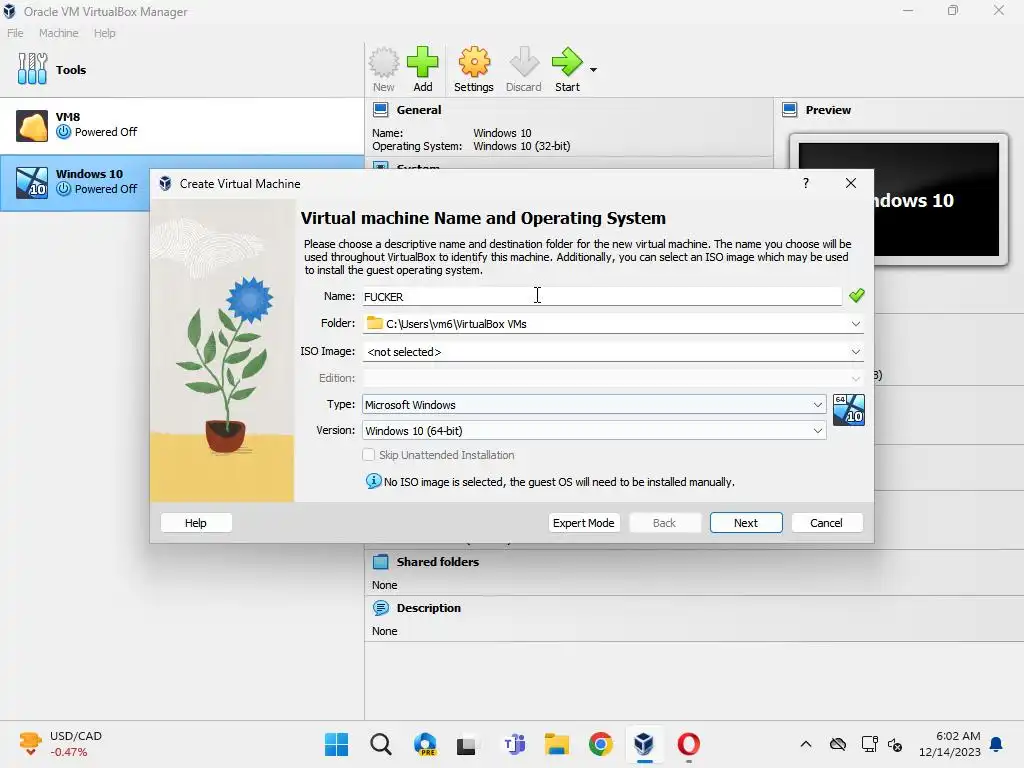Click the folder icon in the Folder field
The height and width of the screenshot is (768, 1024).
pos(374,323)
